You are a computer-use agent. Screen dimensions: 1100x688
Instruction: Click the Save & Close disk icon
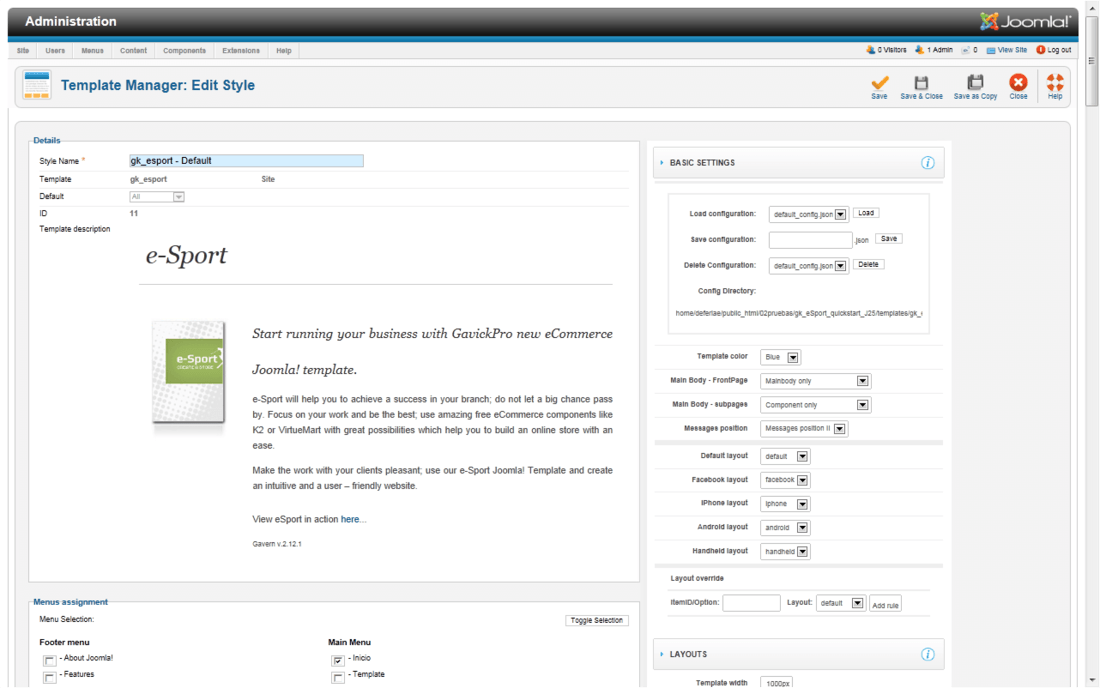[921, 82]
